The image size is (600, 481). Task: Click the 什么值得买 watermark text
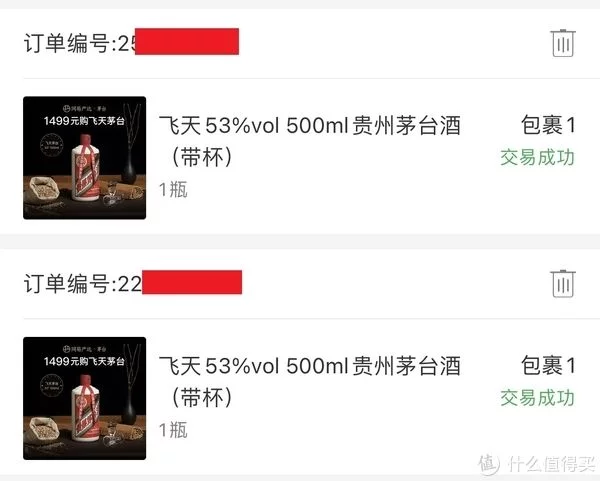[x=551, y=464]
